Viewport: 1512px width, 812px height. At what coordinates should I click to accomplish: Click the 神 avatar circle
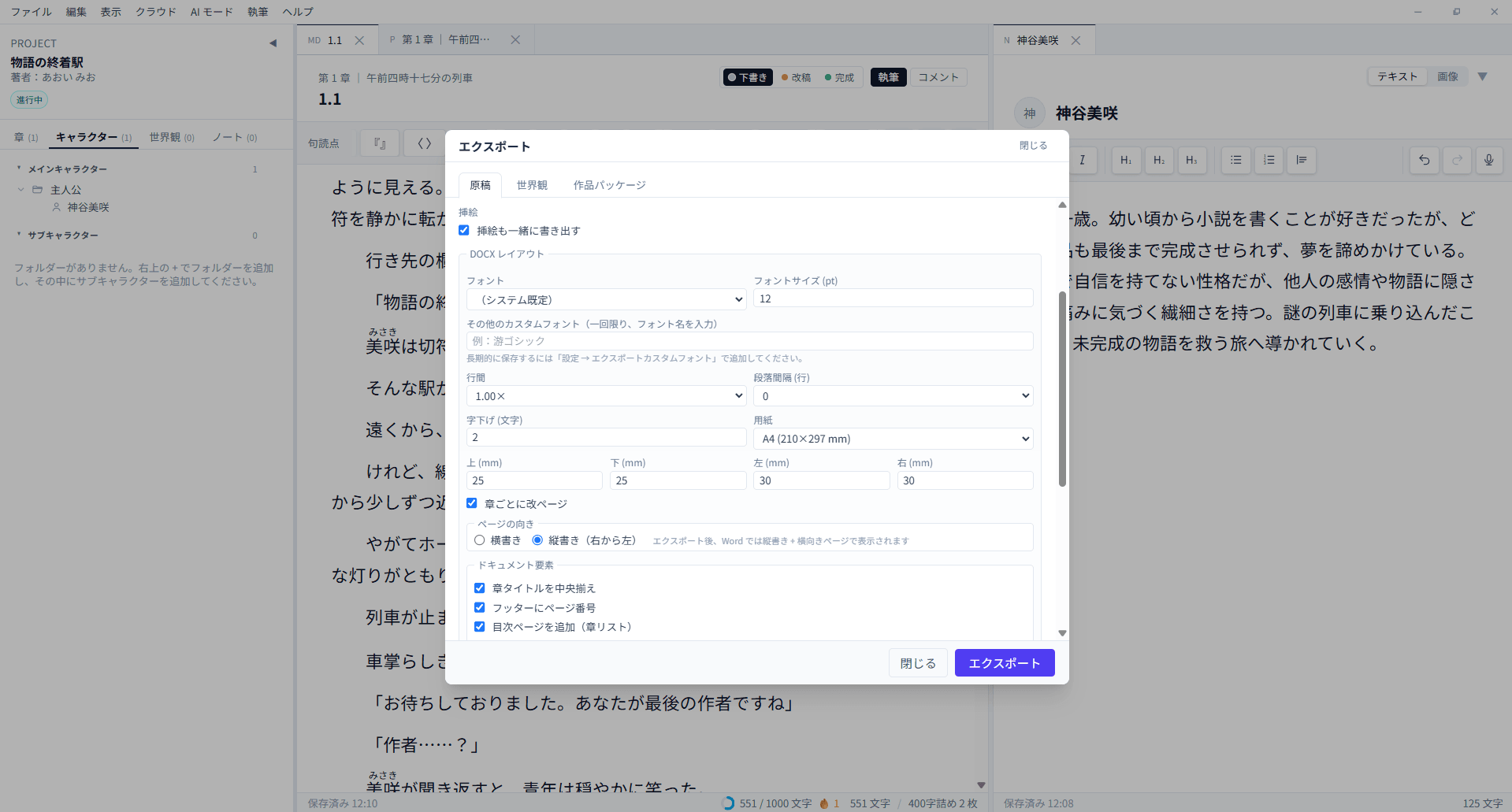point(1030,113)
